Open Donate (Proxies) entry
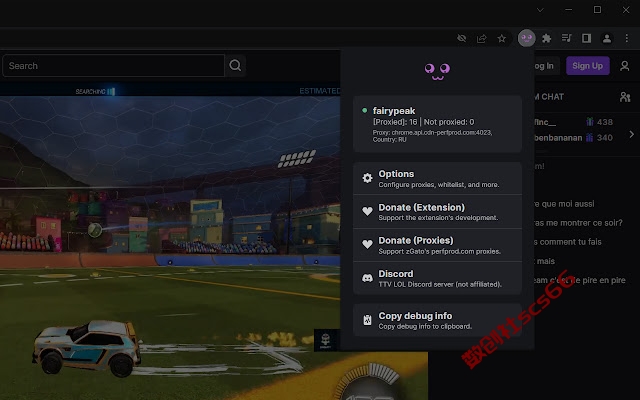Image resolution: width=640 pixels, height=400 pixels. point(437,245)
